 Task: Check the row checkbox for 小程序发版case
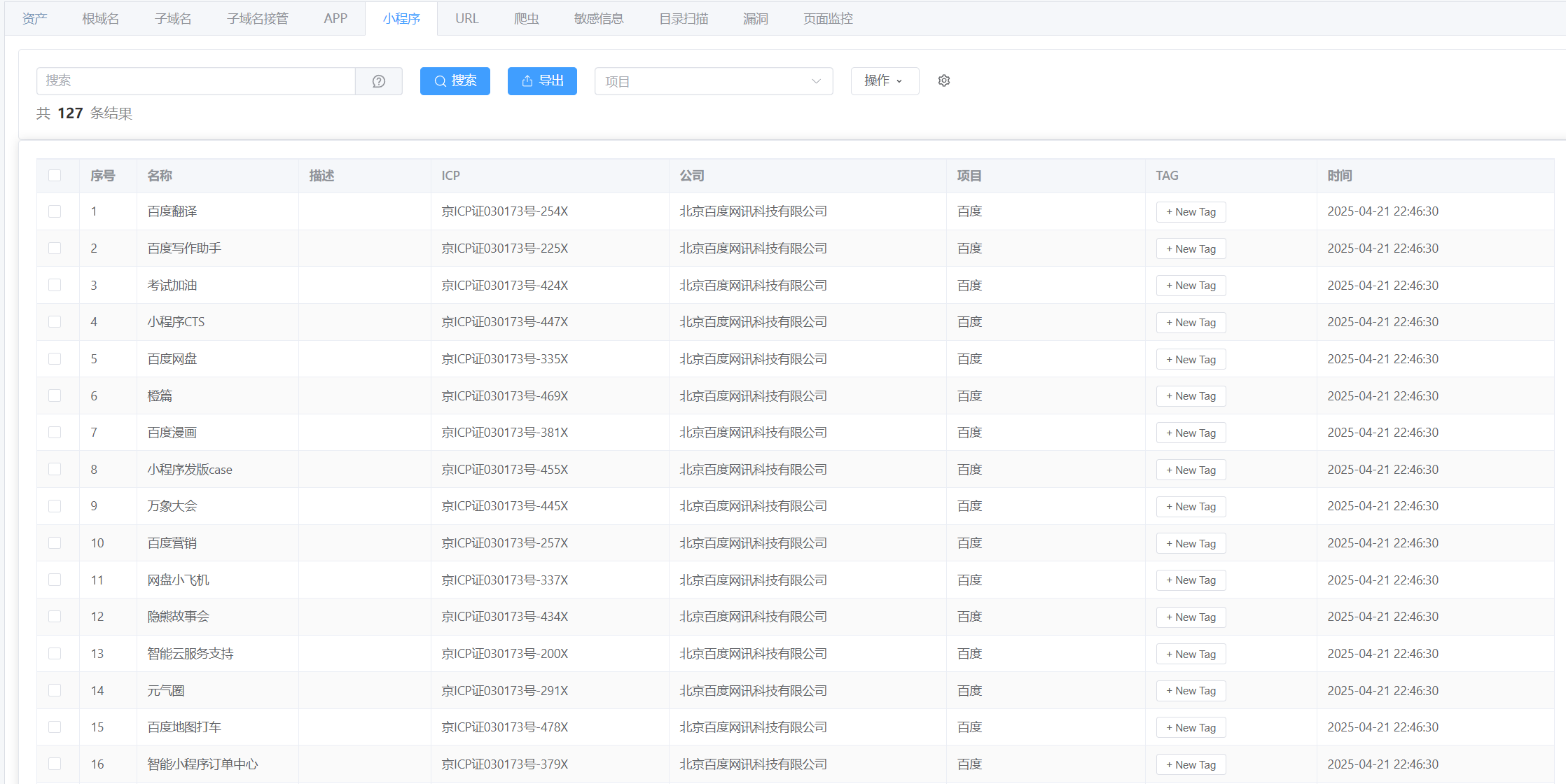click(55, 469)
